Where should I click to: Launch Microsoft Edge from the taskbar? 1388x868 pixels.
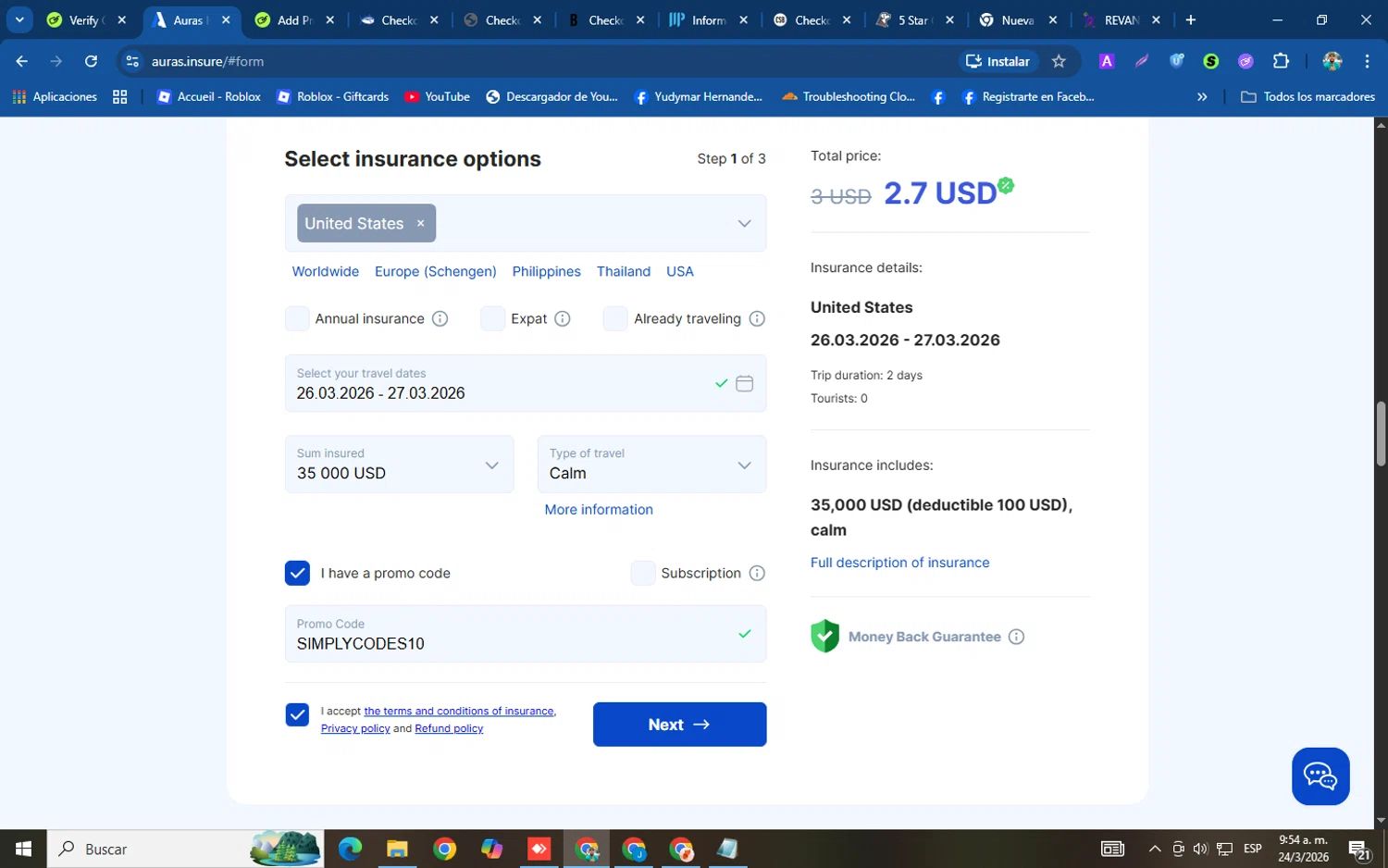point(350,849)
